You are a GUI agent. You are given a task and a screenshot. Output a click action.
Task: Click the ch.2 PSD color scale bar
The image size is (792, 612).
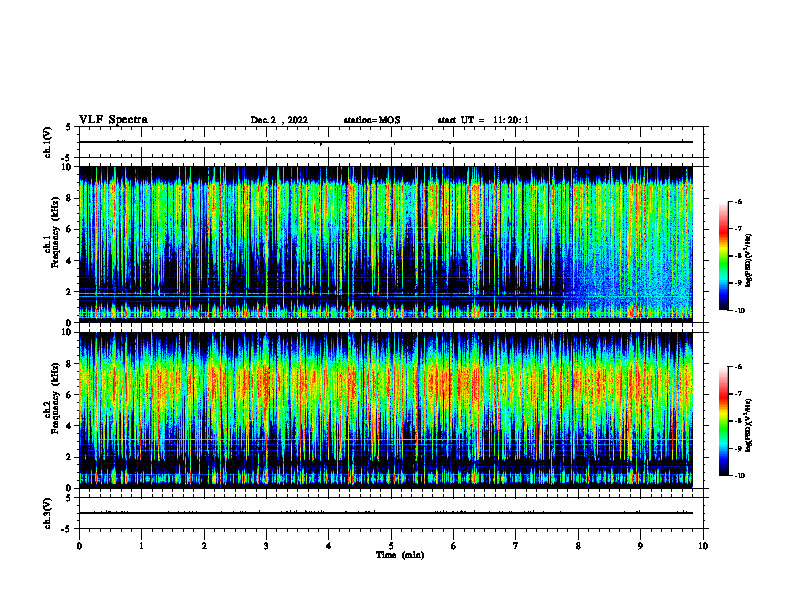coord(723,421)
